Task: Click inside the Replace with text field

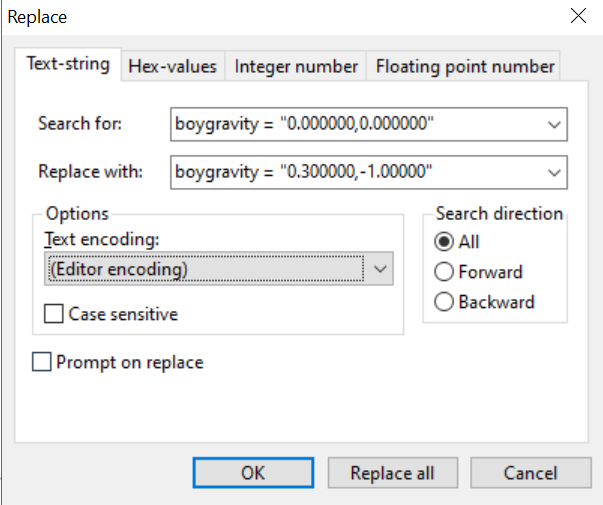Action: [355, 171]
